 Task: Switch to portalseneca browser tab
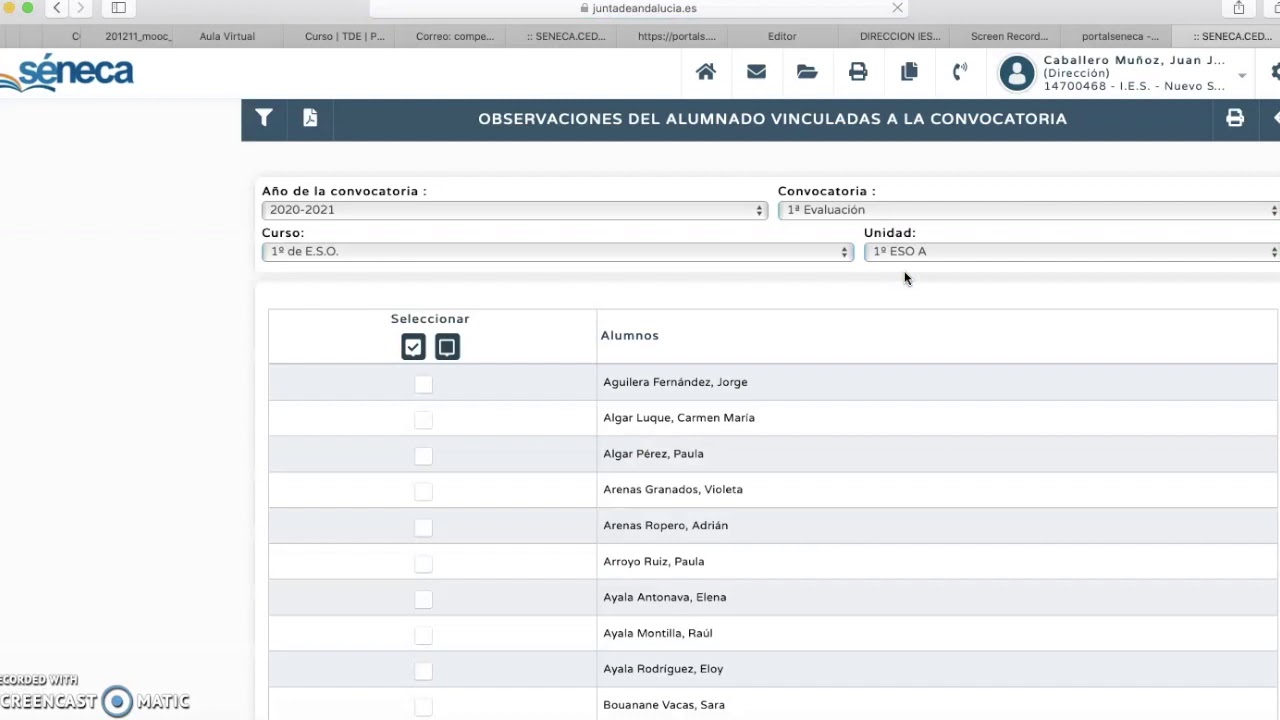coord(1120,36)
